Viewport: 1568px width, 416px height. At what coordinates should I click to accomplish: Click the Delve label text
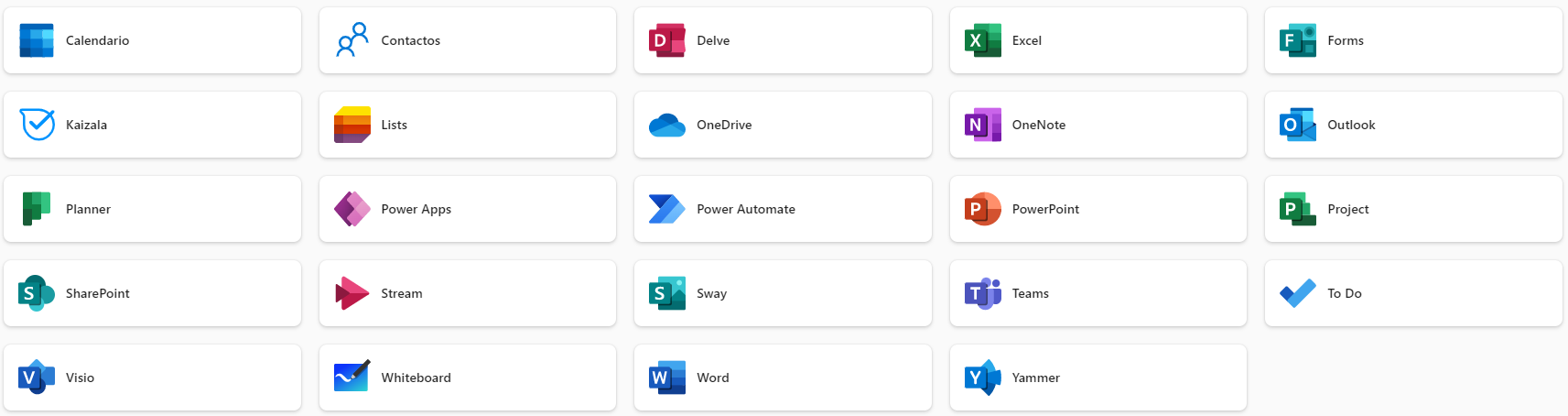pyautogui.click(x=713, y=40)
